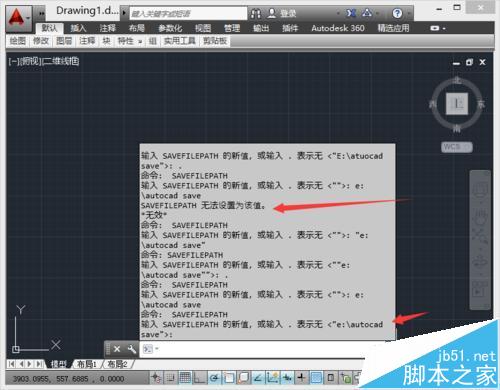Toggle 3D Object Snap in status bar
Image resolution: width=500 pixels, height=390 pixels.
point(244,378)
